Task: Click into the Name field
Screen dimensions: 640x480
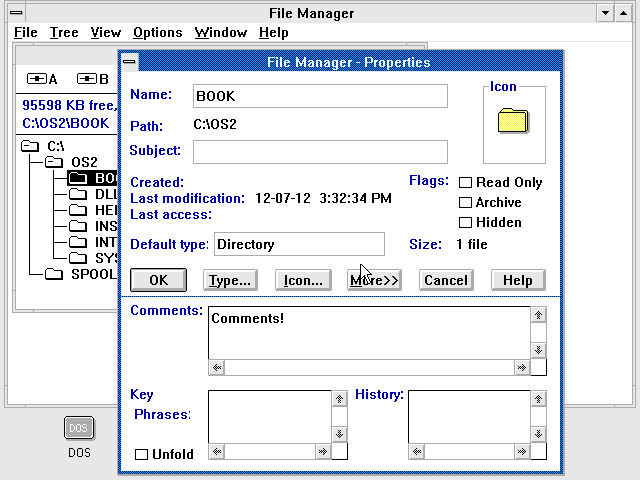Action: [x=320, y=96]
